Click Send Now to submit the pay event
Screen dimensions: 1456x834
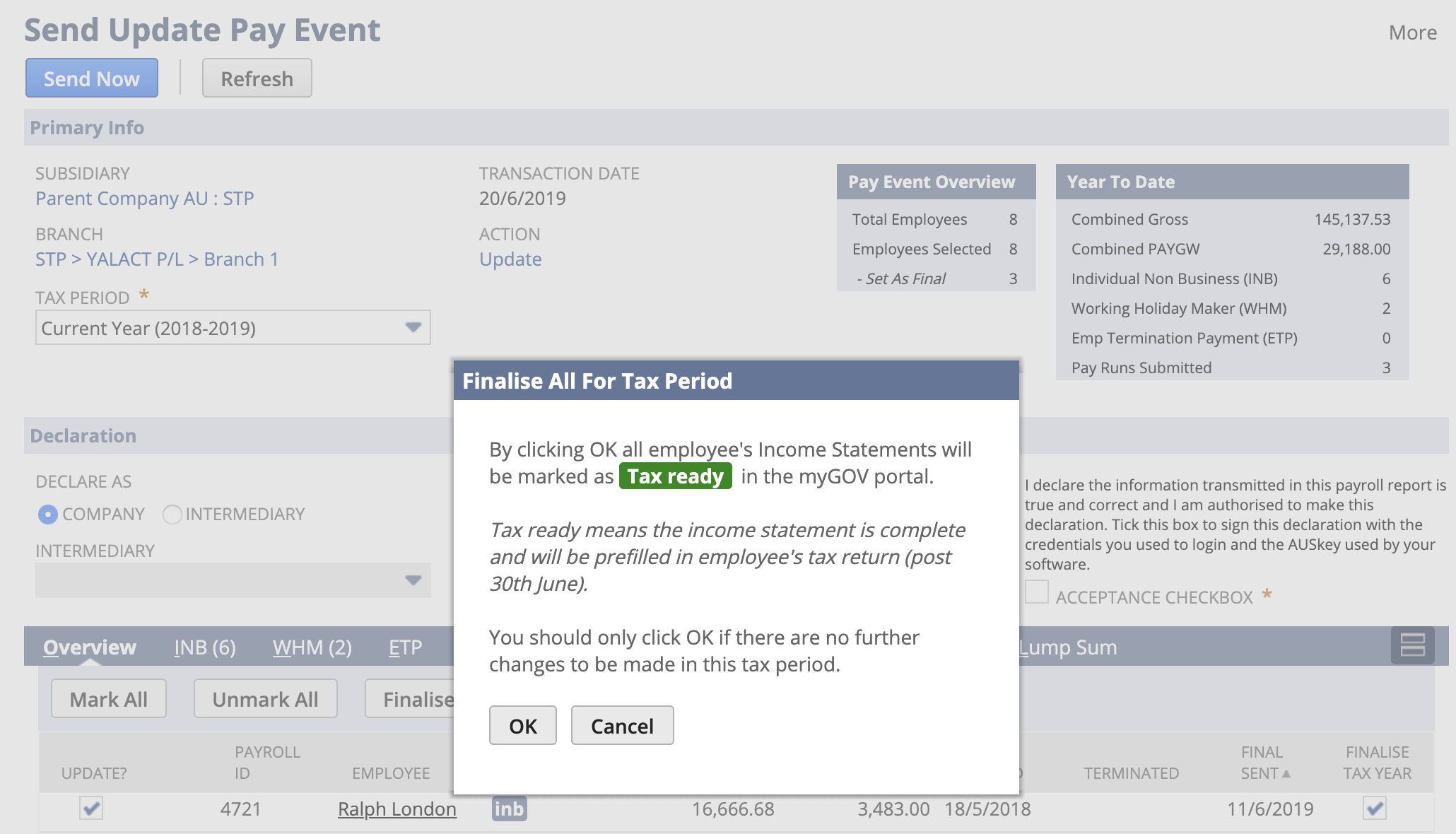pos(91,78)
